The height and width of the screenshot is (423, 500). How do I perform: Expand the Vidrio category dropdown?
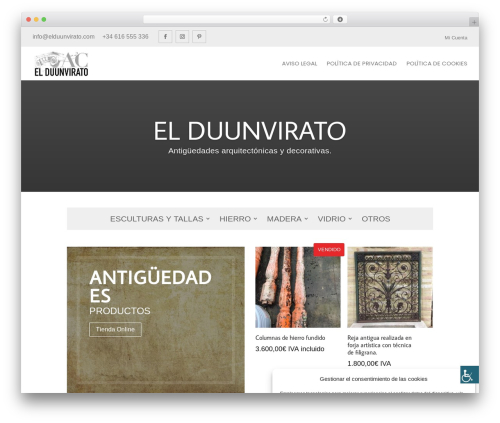point(335,219)
